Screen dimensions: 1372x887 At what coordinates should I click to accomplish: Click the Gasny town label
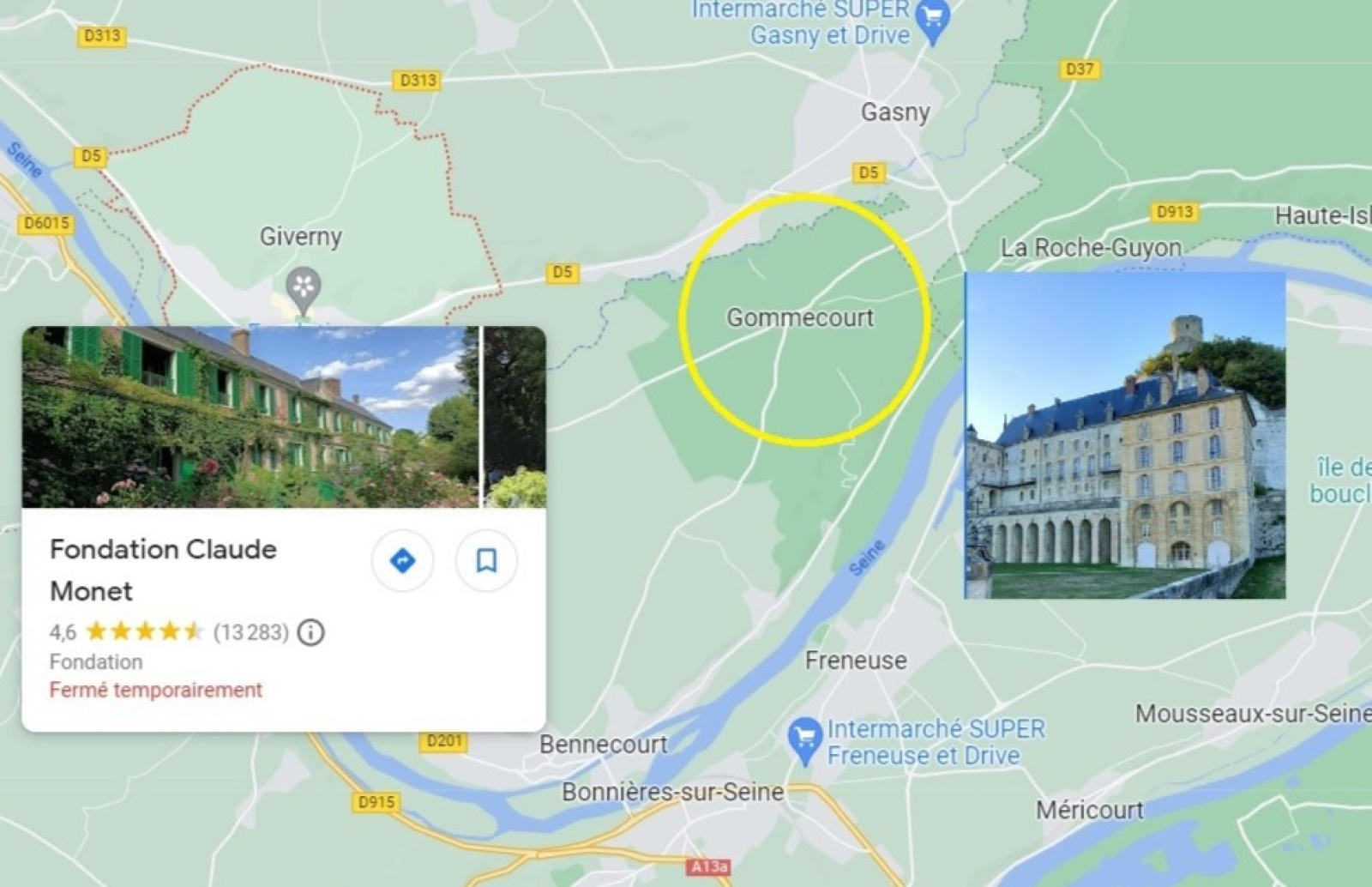895,112
